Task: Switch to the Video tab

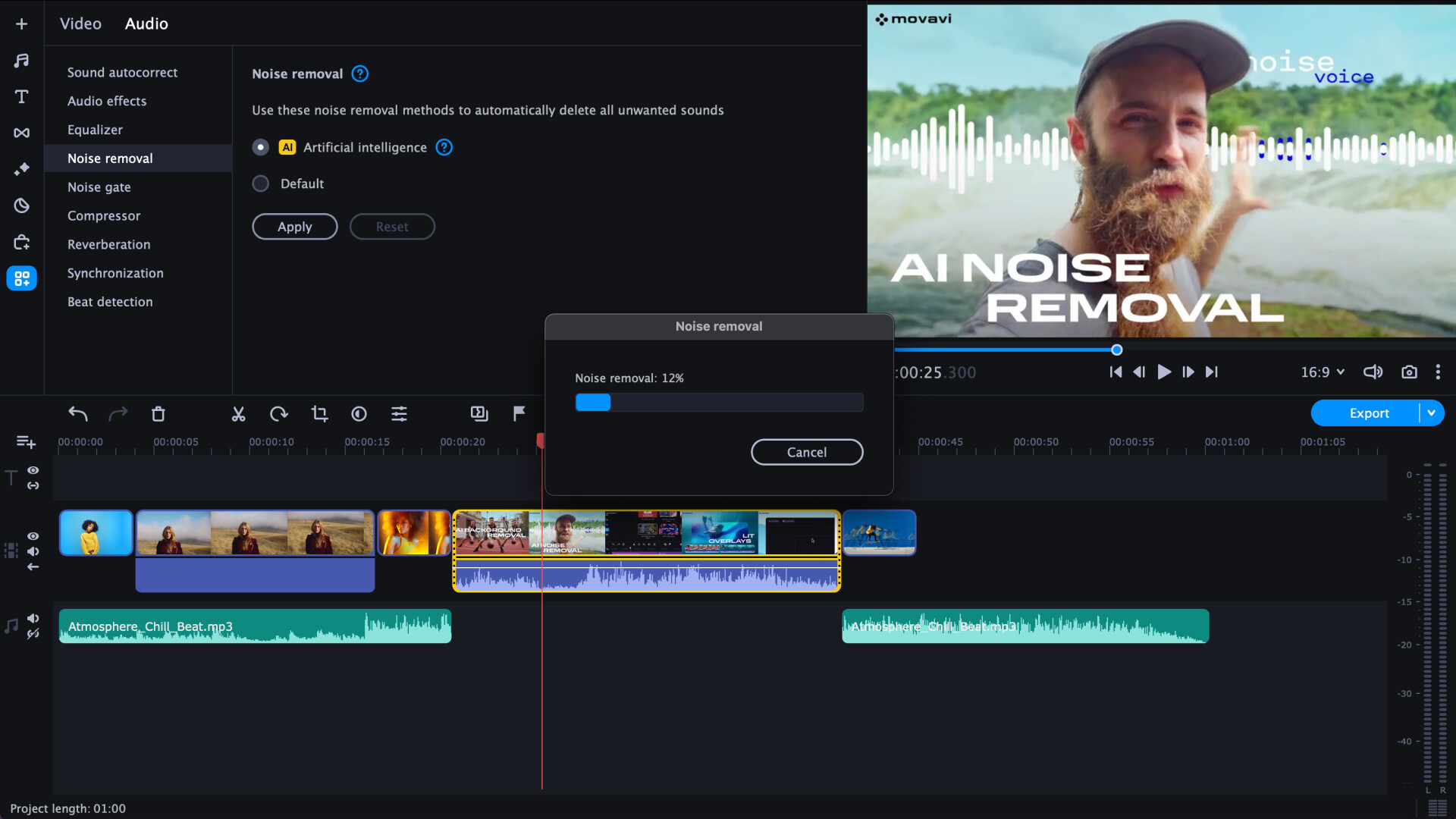Action: coord(80,24)
